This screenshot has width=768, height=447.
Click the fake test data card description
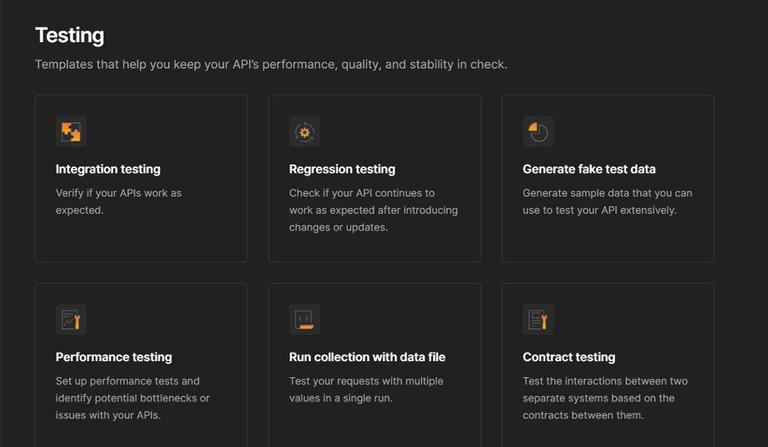pyautogui.click(x=607, y=202)
